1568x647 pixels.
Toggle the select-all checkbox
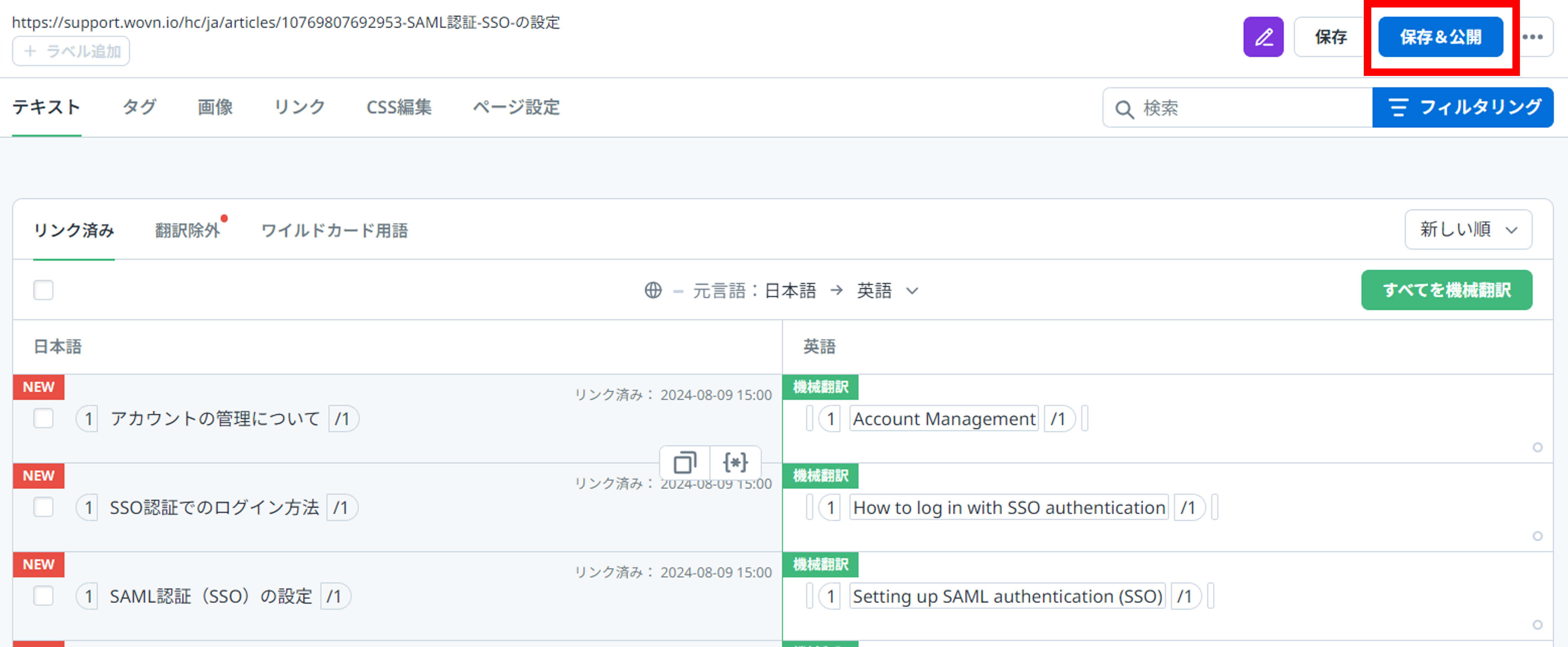pyautogui.click(x=43, y=290)
